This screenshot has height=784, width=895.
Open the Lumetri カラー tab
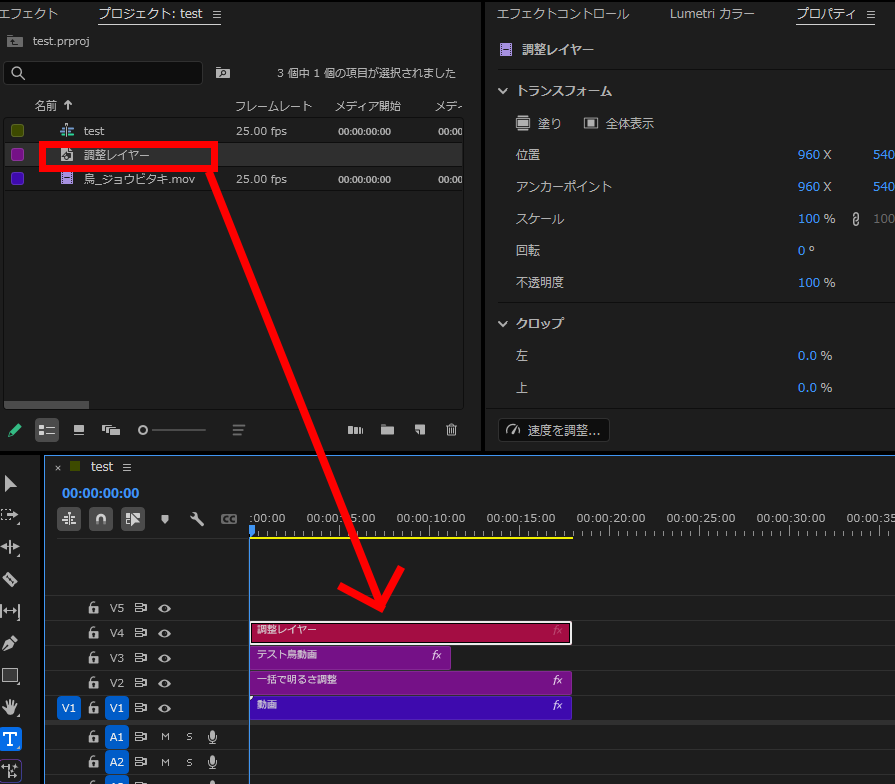(712, 14)
